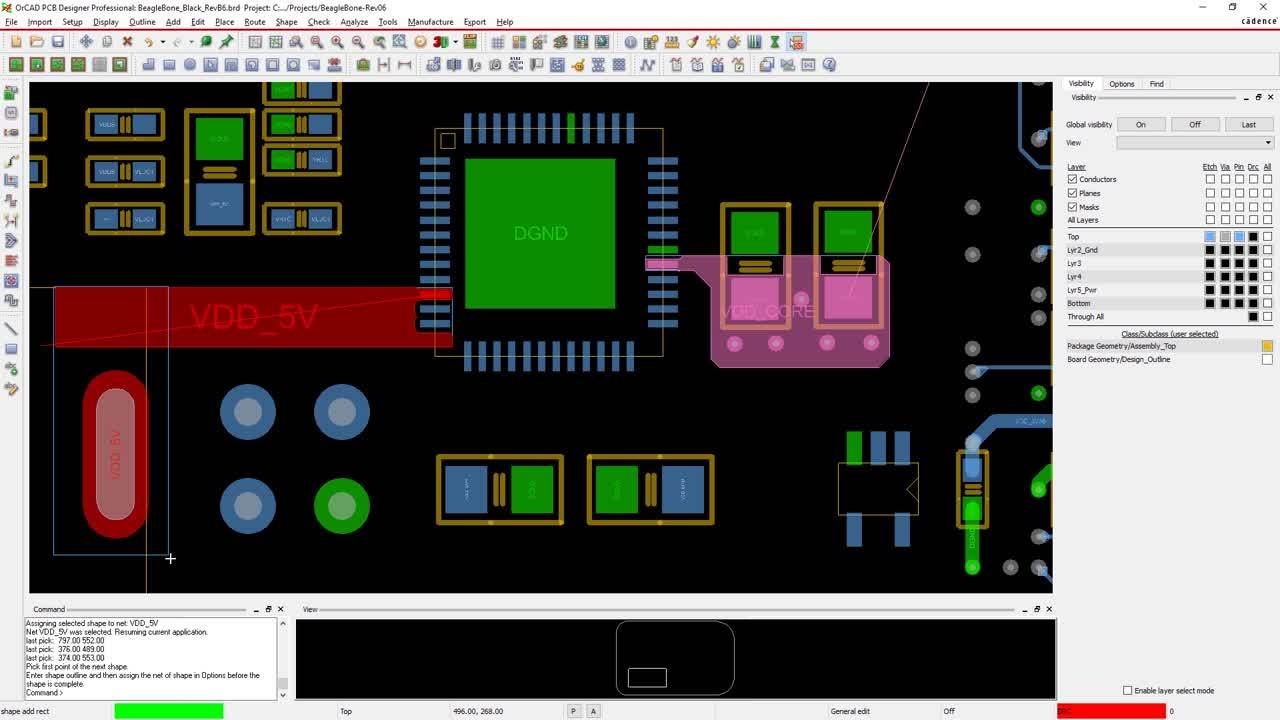Click General edit in status bar
1280x720 pixels.
click(x=850, y=711)
